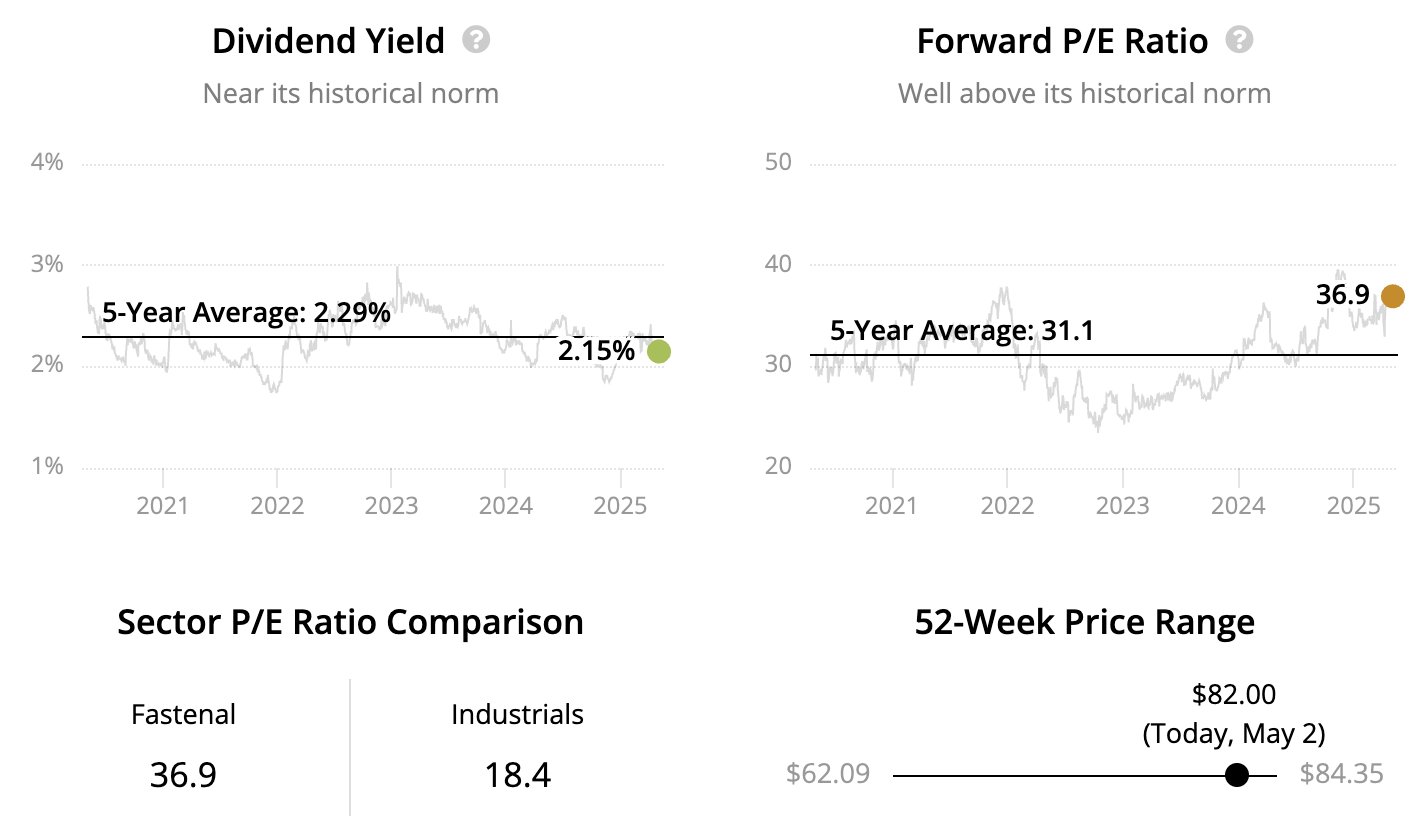This screenshot has width=1420, height=836.
Task: Click the black 52-week price range marker
Action: coord(1237,775)
